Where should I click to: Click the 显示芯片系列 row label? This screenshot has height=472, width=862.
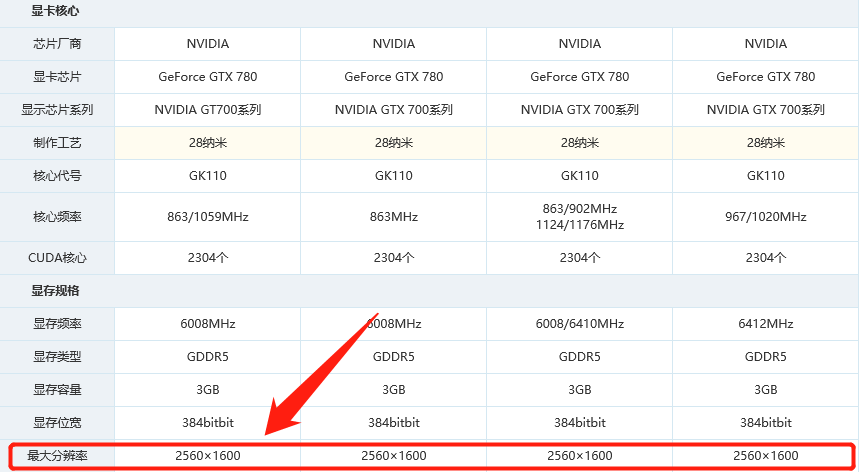coord(57,110)
